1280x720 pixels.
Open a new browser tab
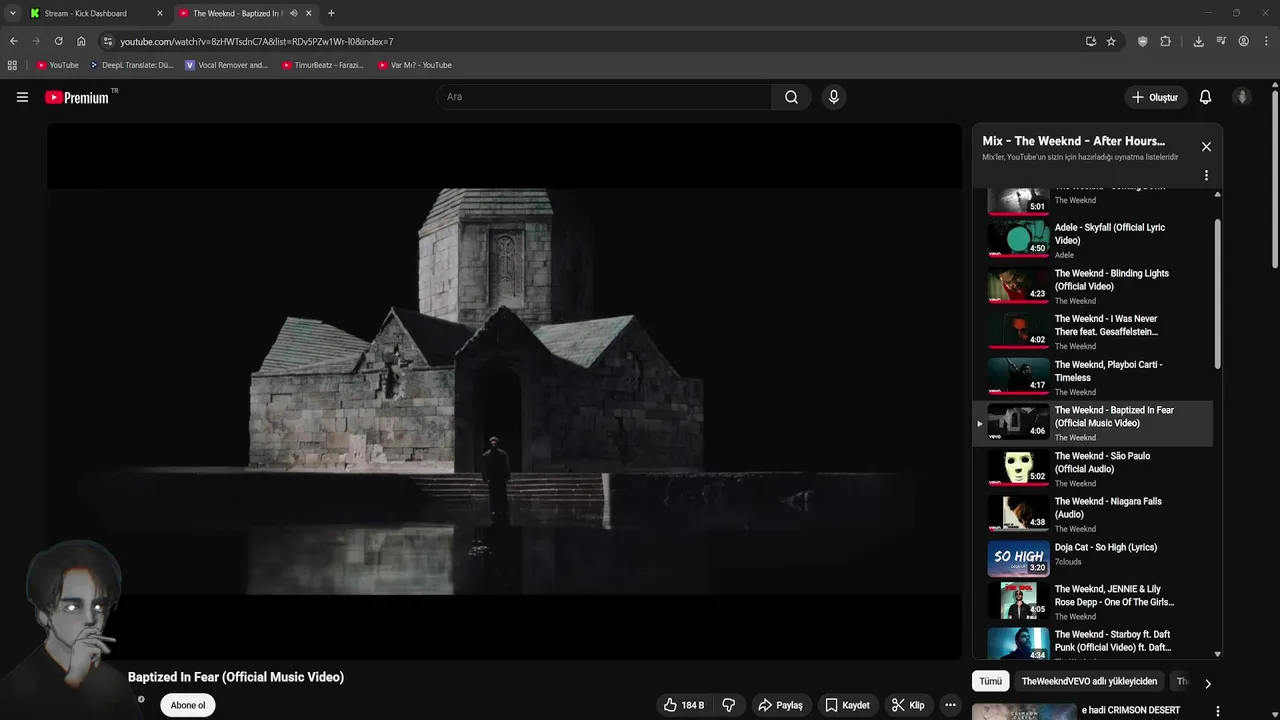pos(331,13)
